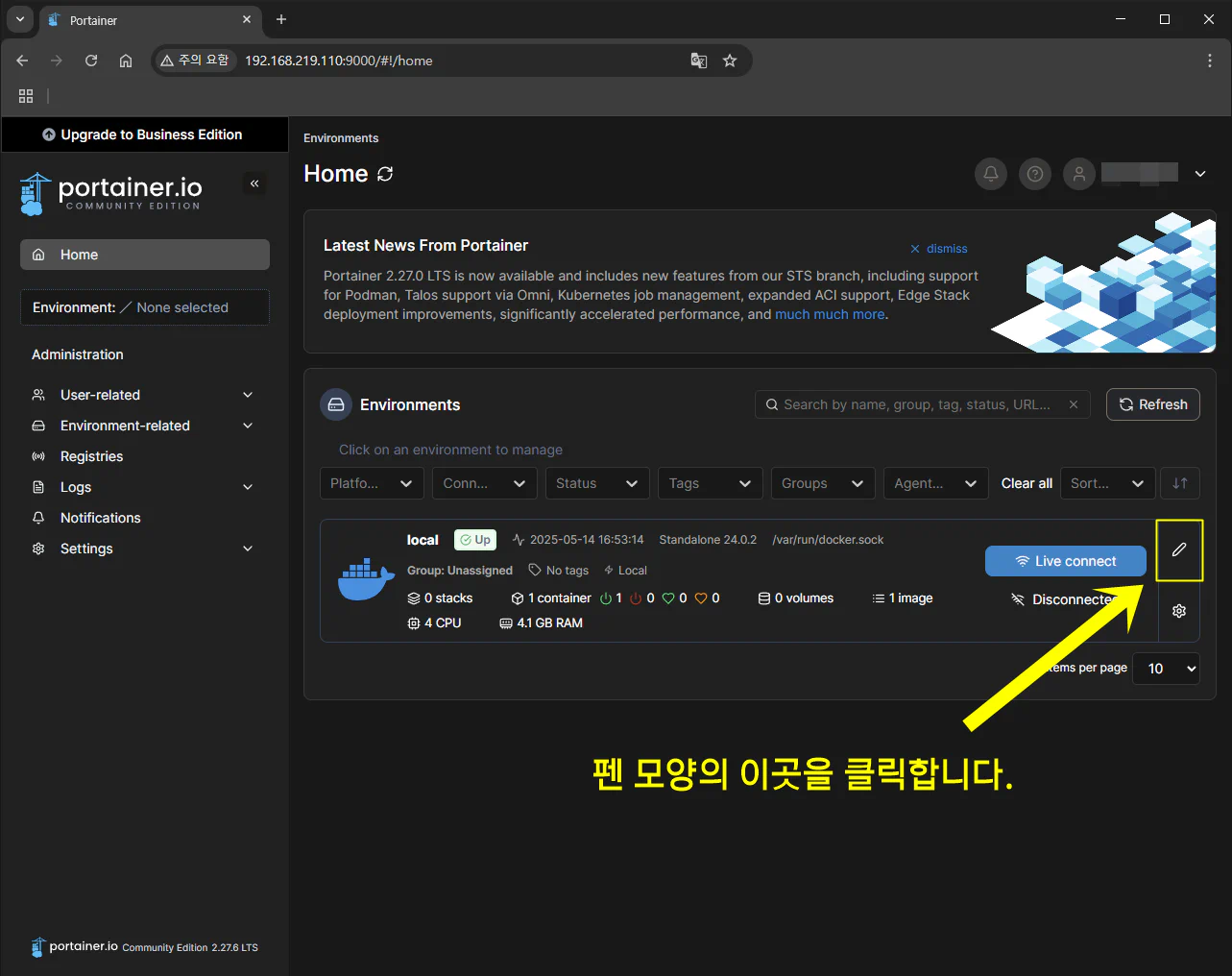
Task: Open the Connection type filter dropdown
Action: [485, 483]
